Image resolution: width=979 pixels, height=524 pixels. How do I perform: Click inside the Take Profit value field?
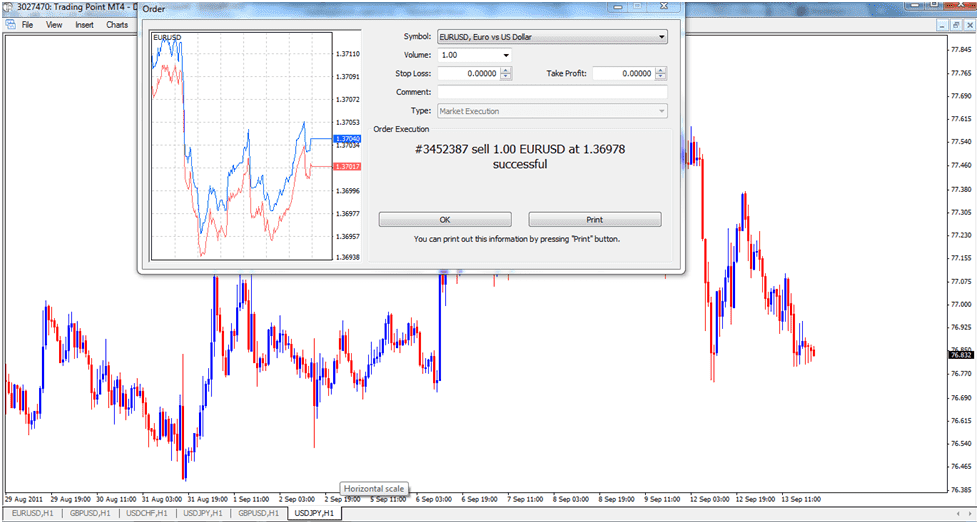click(x=622, y=74)
